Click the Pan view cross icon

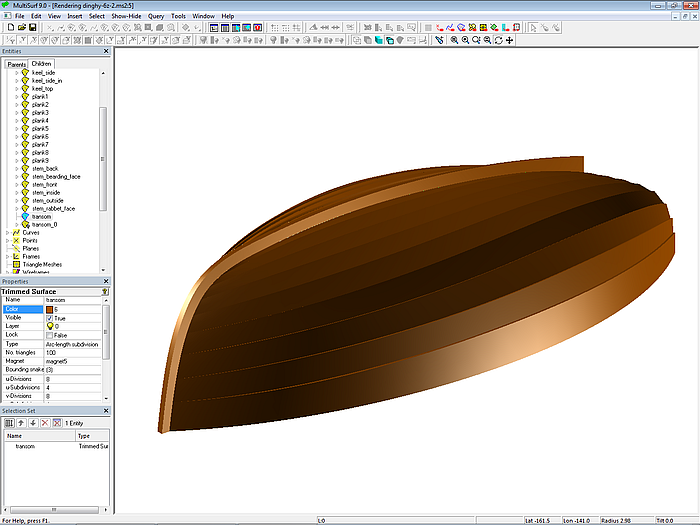click(x=510, y=40)
